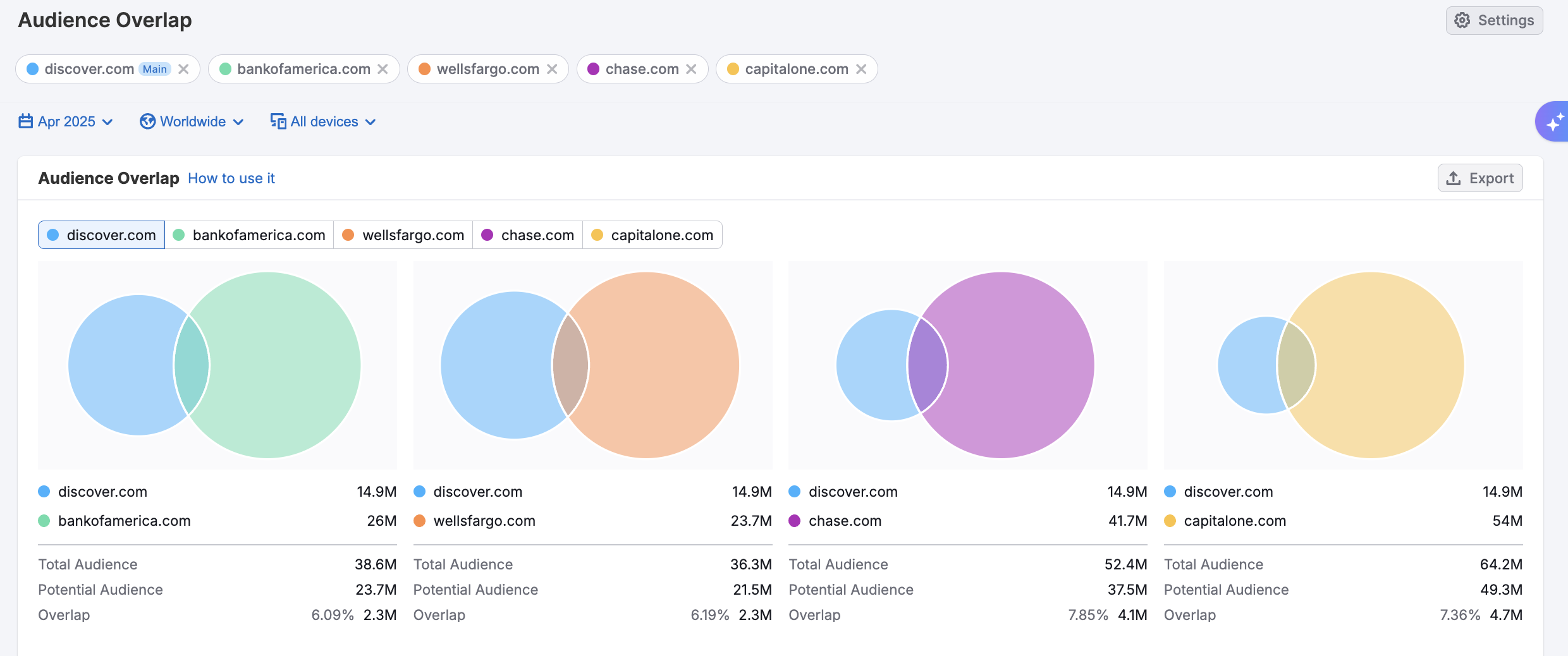
Task: Open the AI sparkle assistant button
Action: (x=1553, y=121)
